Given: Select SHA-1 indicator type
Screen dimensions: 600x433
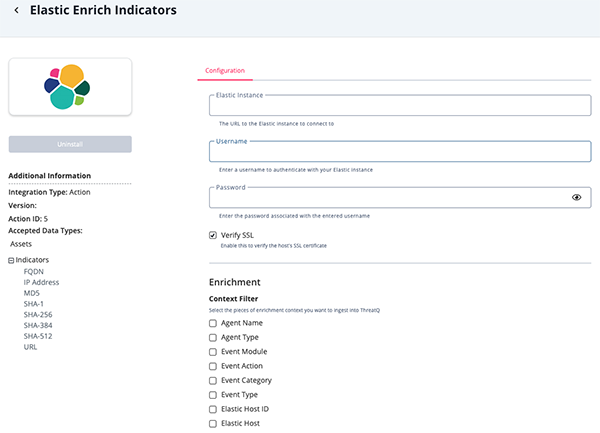Looking at the screenshot, I should (x=34, y=304).
